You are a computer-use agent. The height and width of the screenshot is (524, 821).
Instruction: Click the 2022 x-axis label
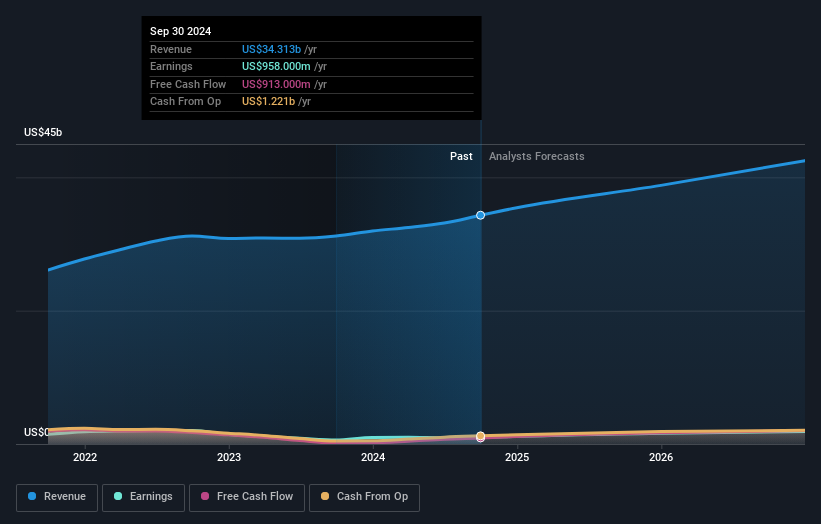coord(85,457)
